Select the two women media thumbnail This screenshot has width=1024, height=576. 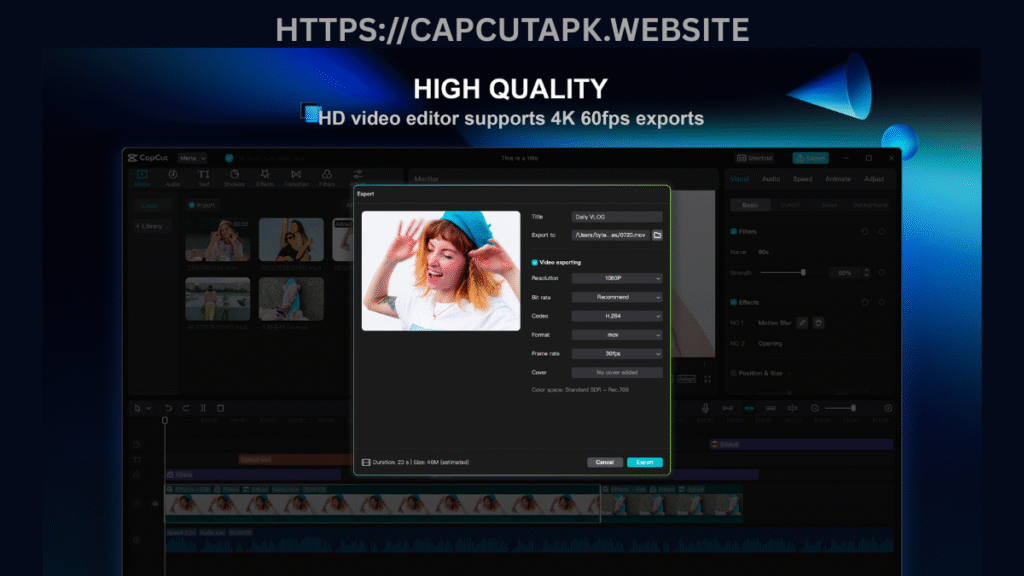291,240
